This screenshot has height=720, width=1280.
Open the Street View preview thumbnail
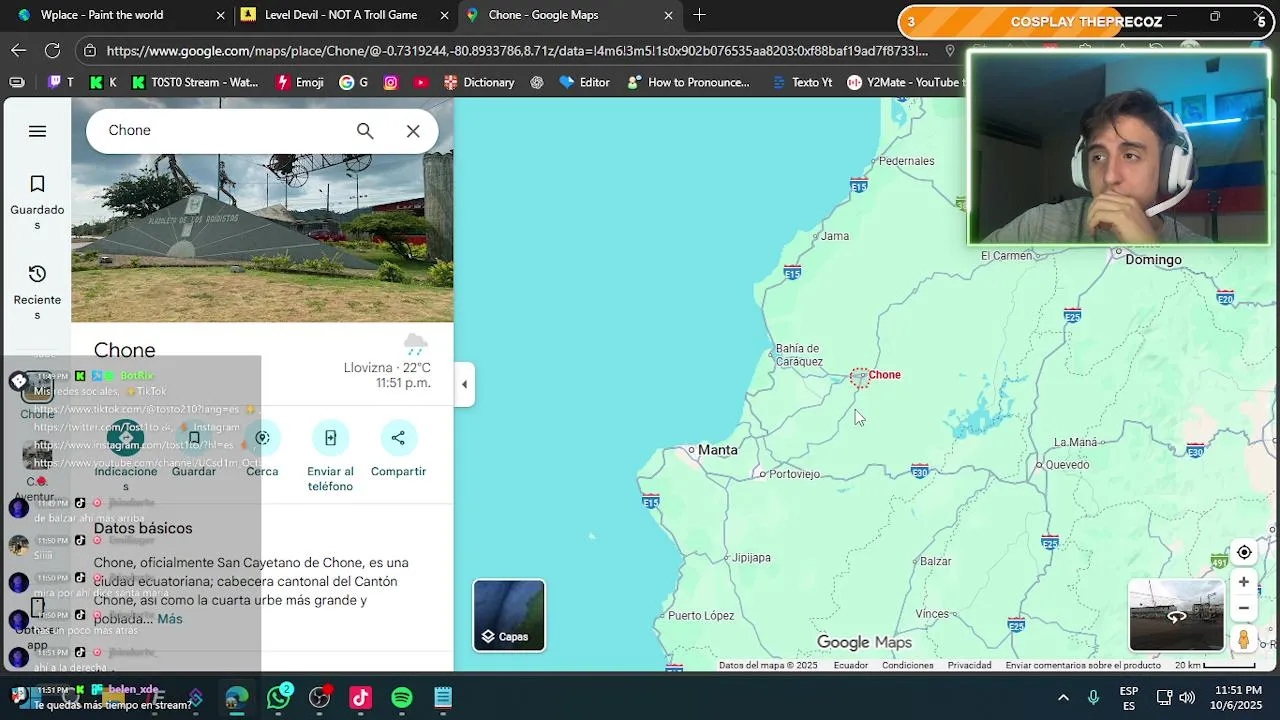[1176, 615]
